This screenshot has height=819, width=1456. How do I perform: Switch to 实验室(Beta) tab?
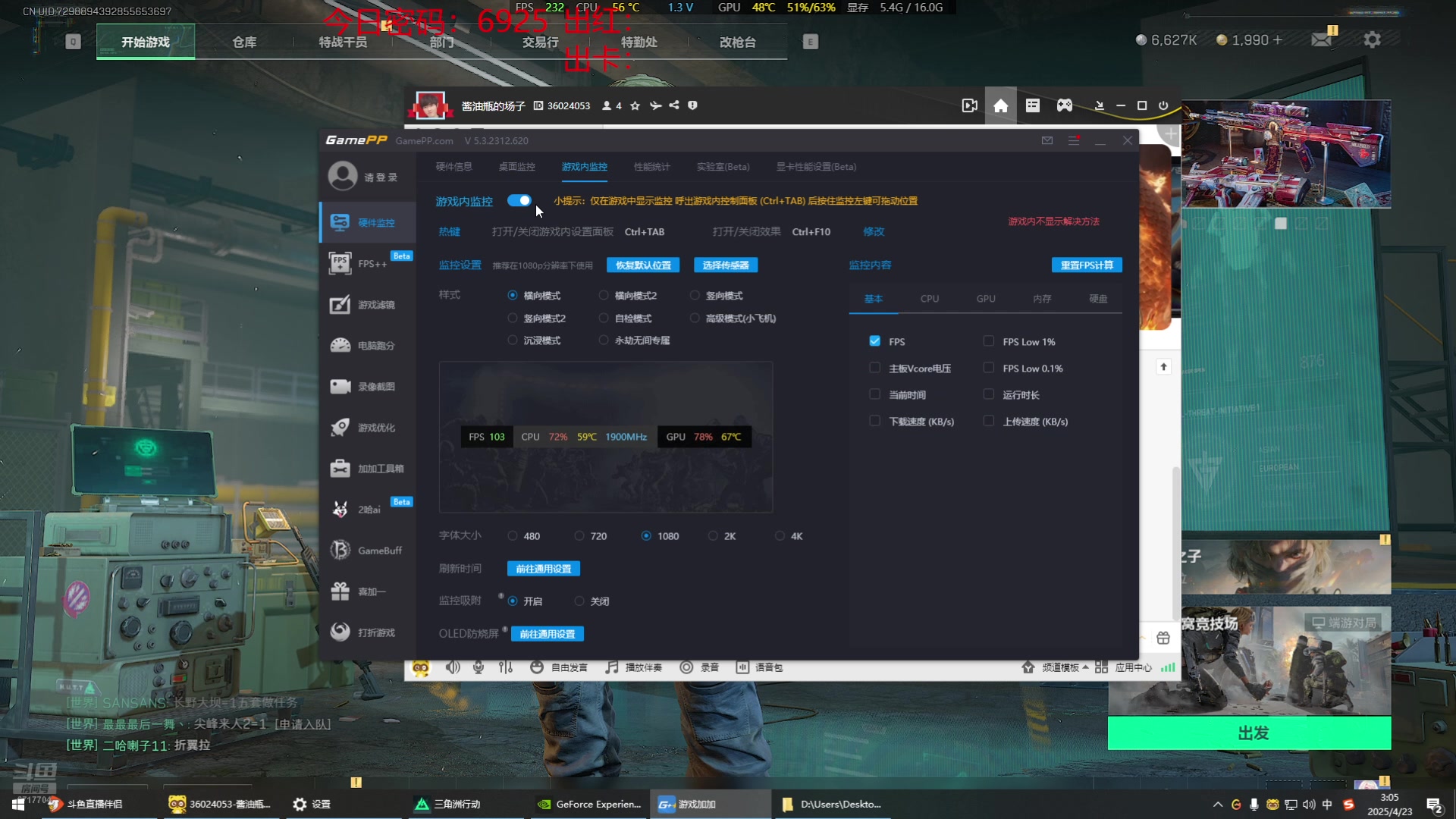pos(723,167)
